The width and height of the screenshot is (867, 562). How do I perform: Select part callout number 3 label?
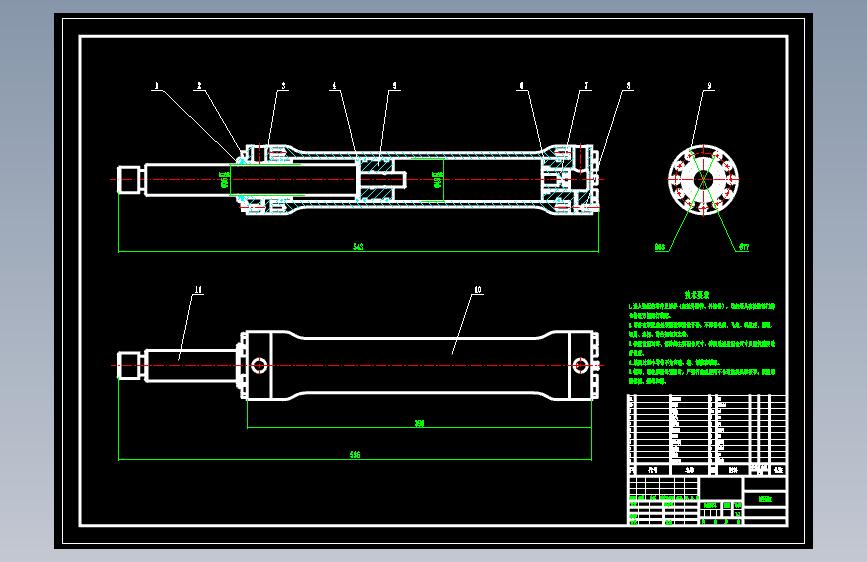[x=284, y=86]
